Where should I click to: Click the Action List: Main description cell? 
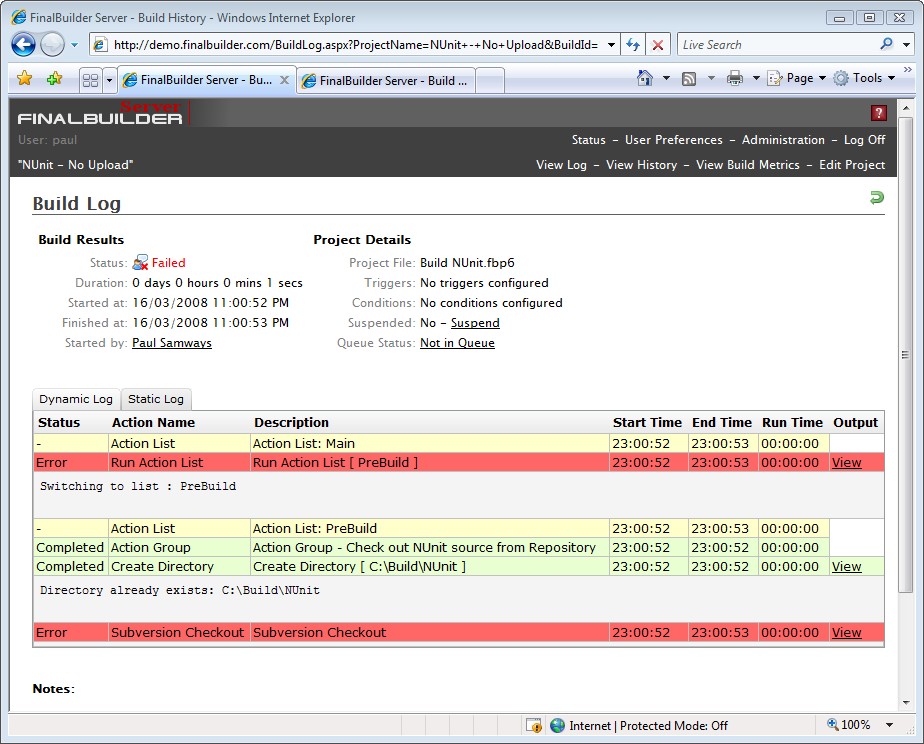(x=430, y=444)
